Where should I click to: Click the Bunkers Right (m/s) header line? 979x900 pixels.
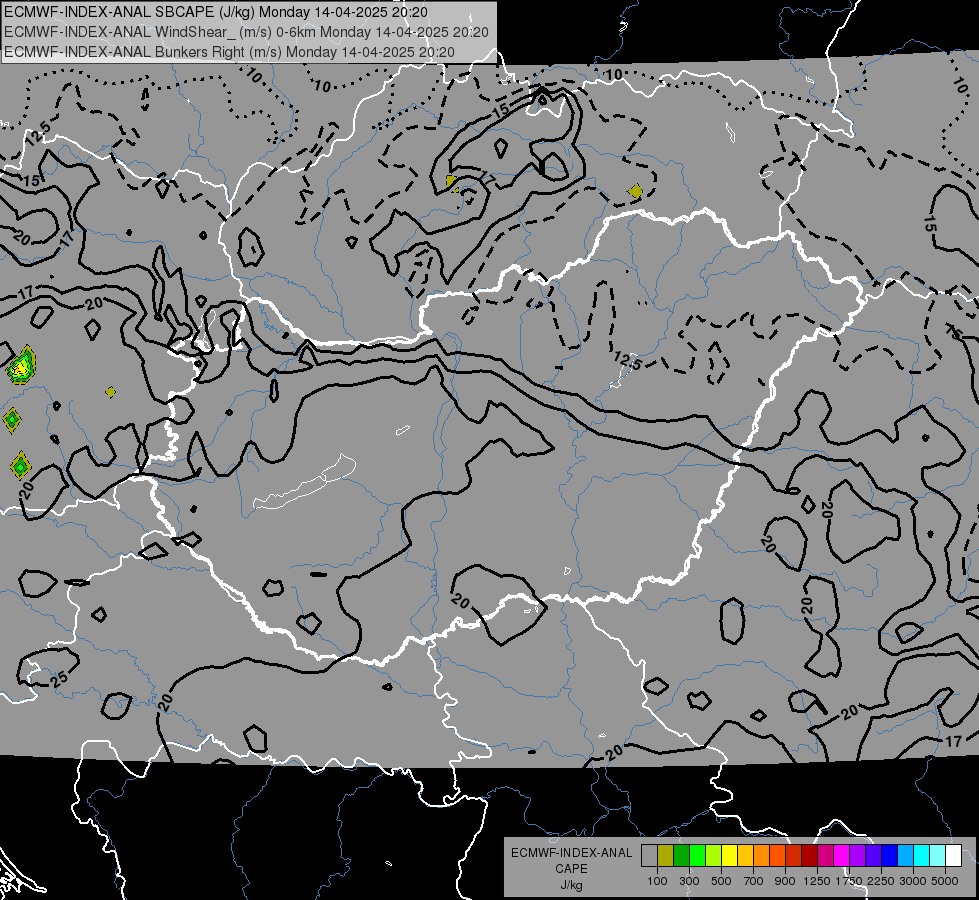(x=229, y=52)
